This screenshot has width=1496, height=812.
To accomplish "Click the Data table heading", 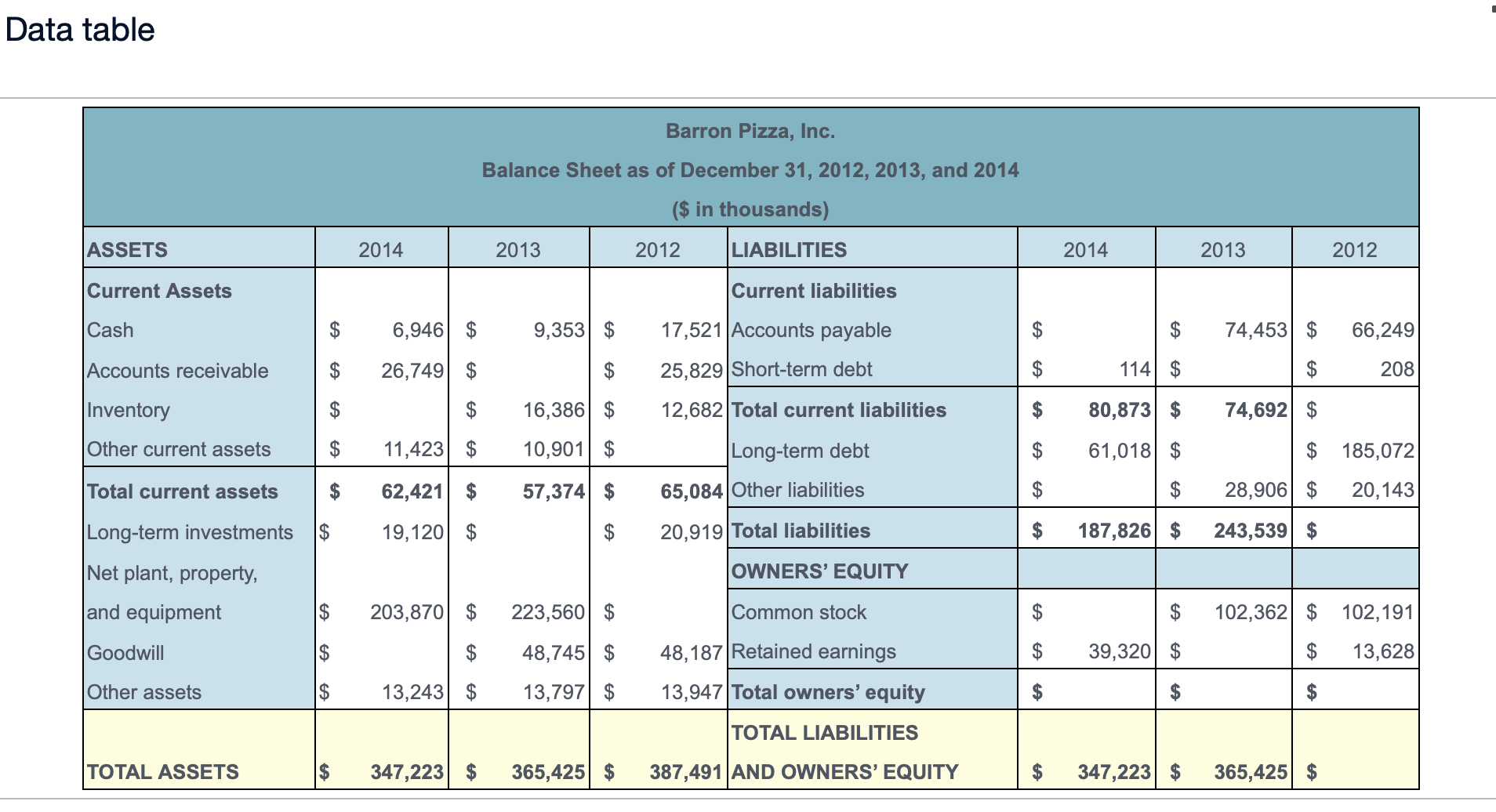I will point(80,30).
